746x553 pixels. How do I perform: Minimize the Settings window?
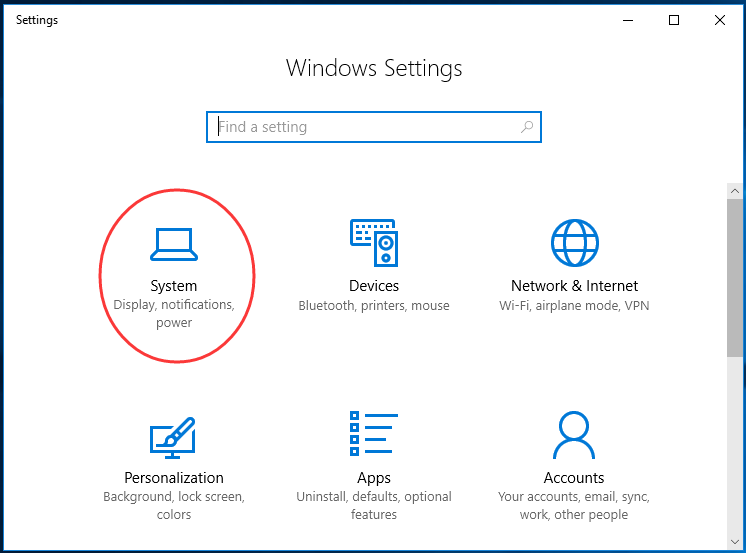[x=628, y=20]
